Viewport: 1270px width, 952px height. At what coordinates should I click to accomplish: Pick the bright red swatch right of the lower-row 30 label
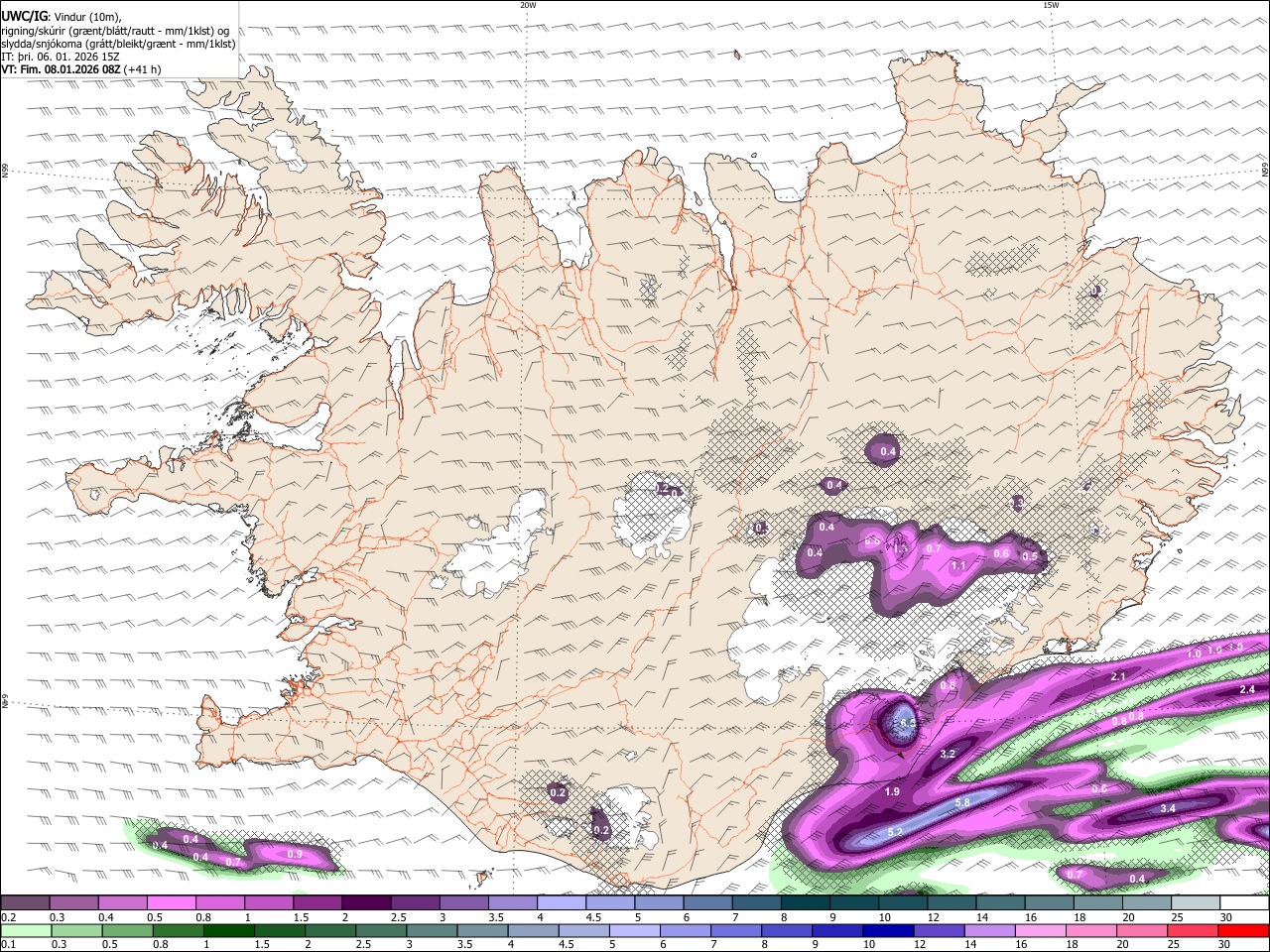click(1244, 930)
